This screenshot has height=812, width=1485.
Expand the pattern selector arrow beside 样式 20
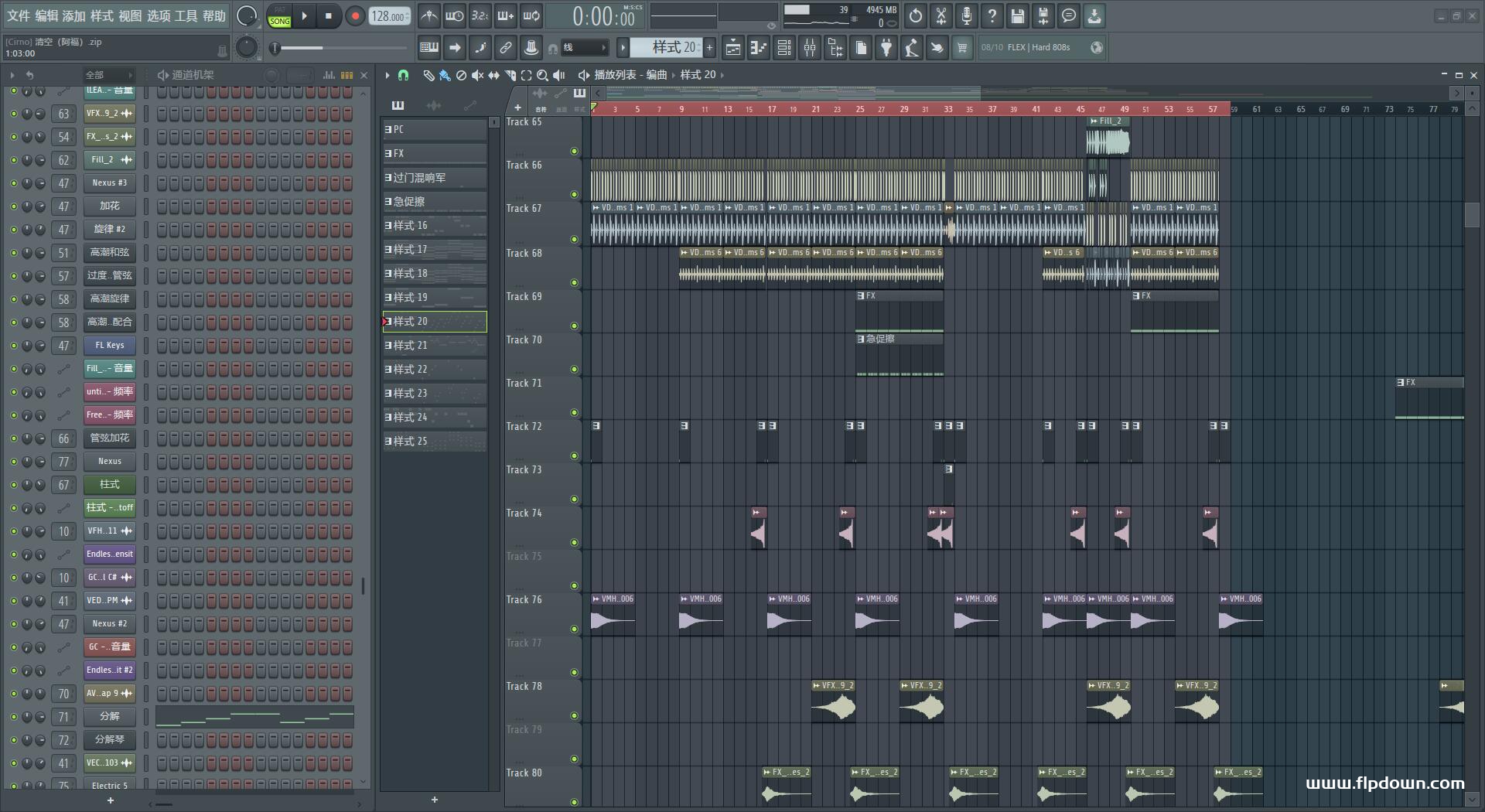coord(623,48)
